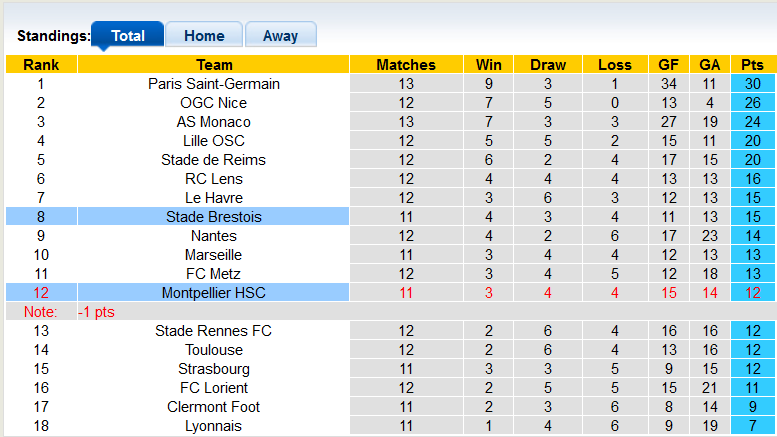This screenshot has width=777, height=437.
Task: Click the Pts column header
Action: (x=752, y=65)
